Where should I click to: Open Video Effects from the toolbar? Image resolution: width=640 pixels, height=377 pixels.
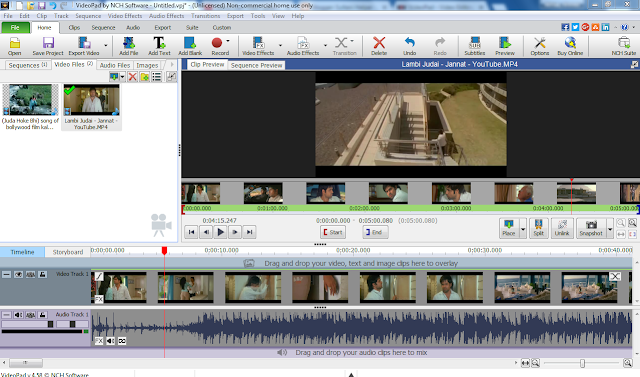258,46
